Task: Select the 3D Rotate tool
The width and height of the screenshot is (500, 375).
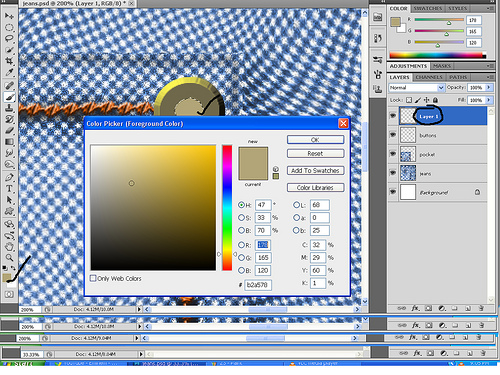Action: pyautogui.click(x=9, y=224)
